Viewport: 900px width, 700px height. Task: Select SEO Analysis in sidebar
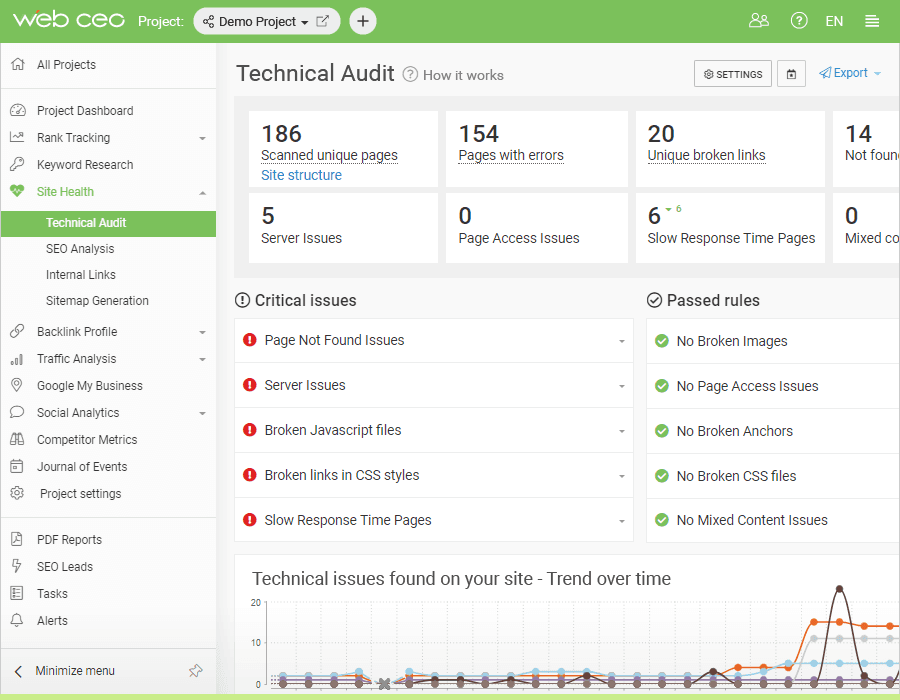click(x=80, y=248)
